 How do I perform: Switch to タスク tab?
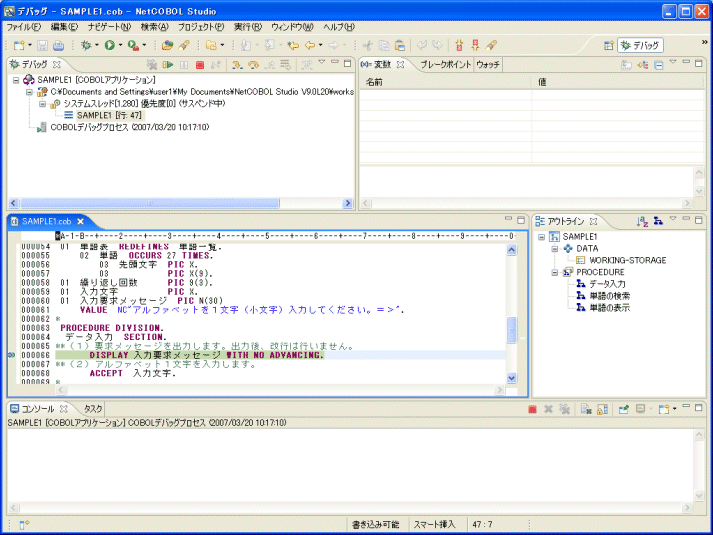[93, 409]
